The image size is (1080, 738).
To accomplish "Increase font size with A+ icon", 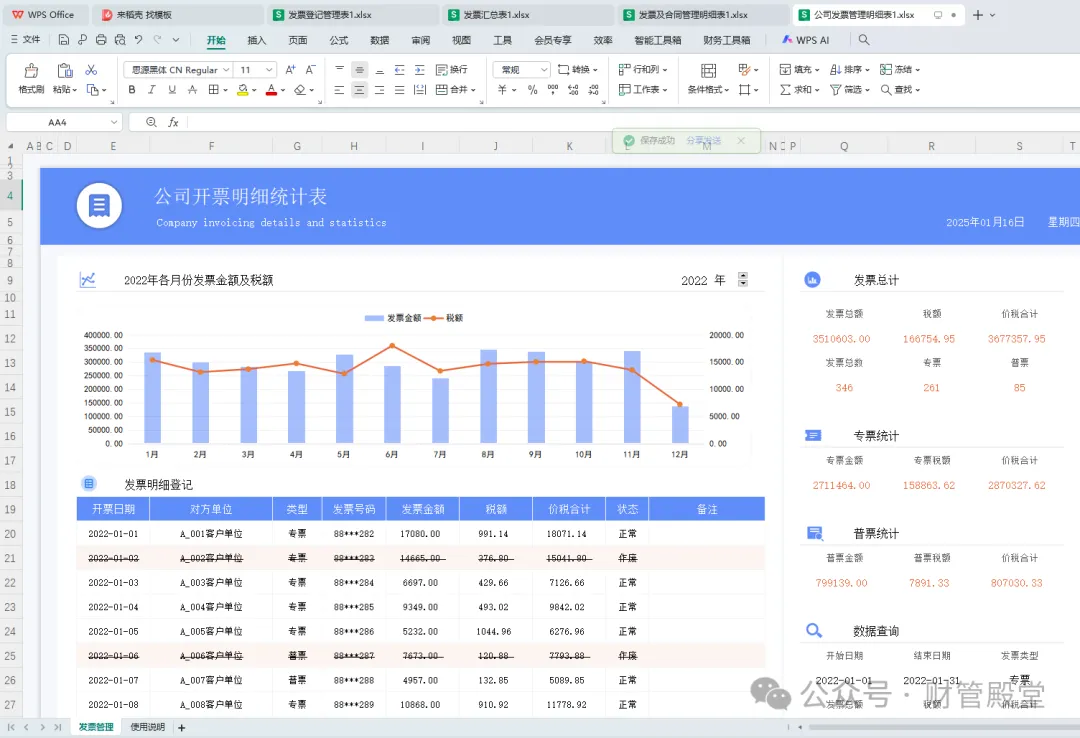I will tap(290, 70).
